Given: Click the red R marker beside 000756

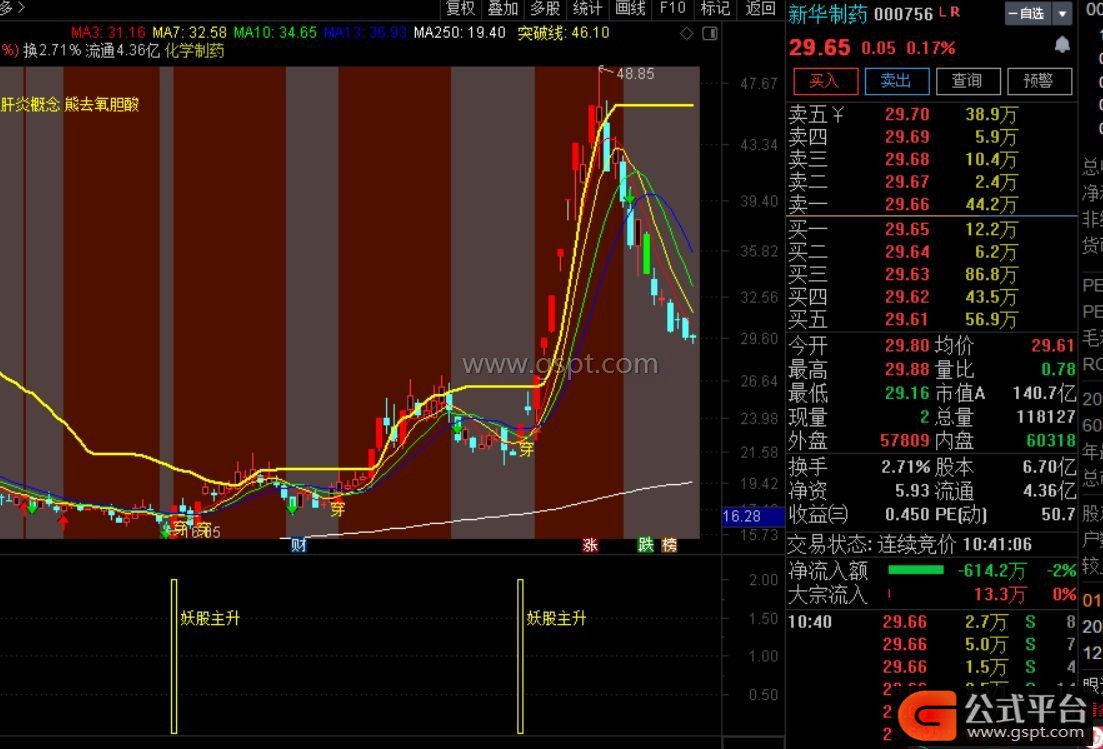Looking at the screenshot, I should [955, 12].
